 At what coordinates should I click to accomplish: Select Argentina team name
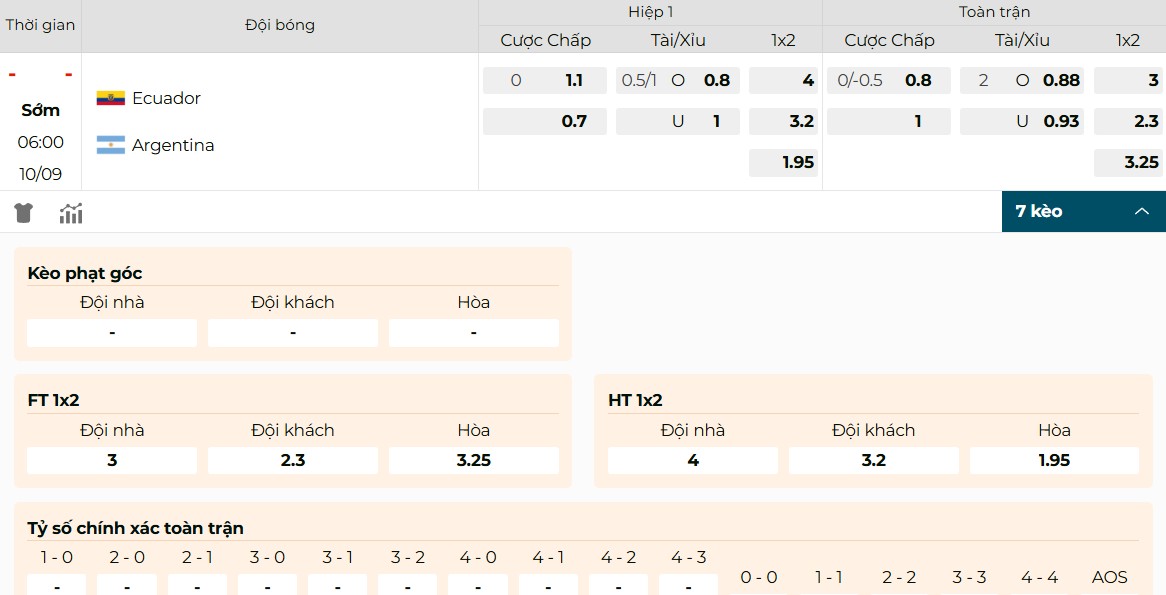[x=173, y=145]
